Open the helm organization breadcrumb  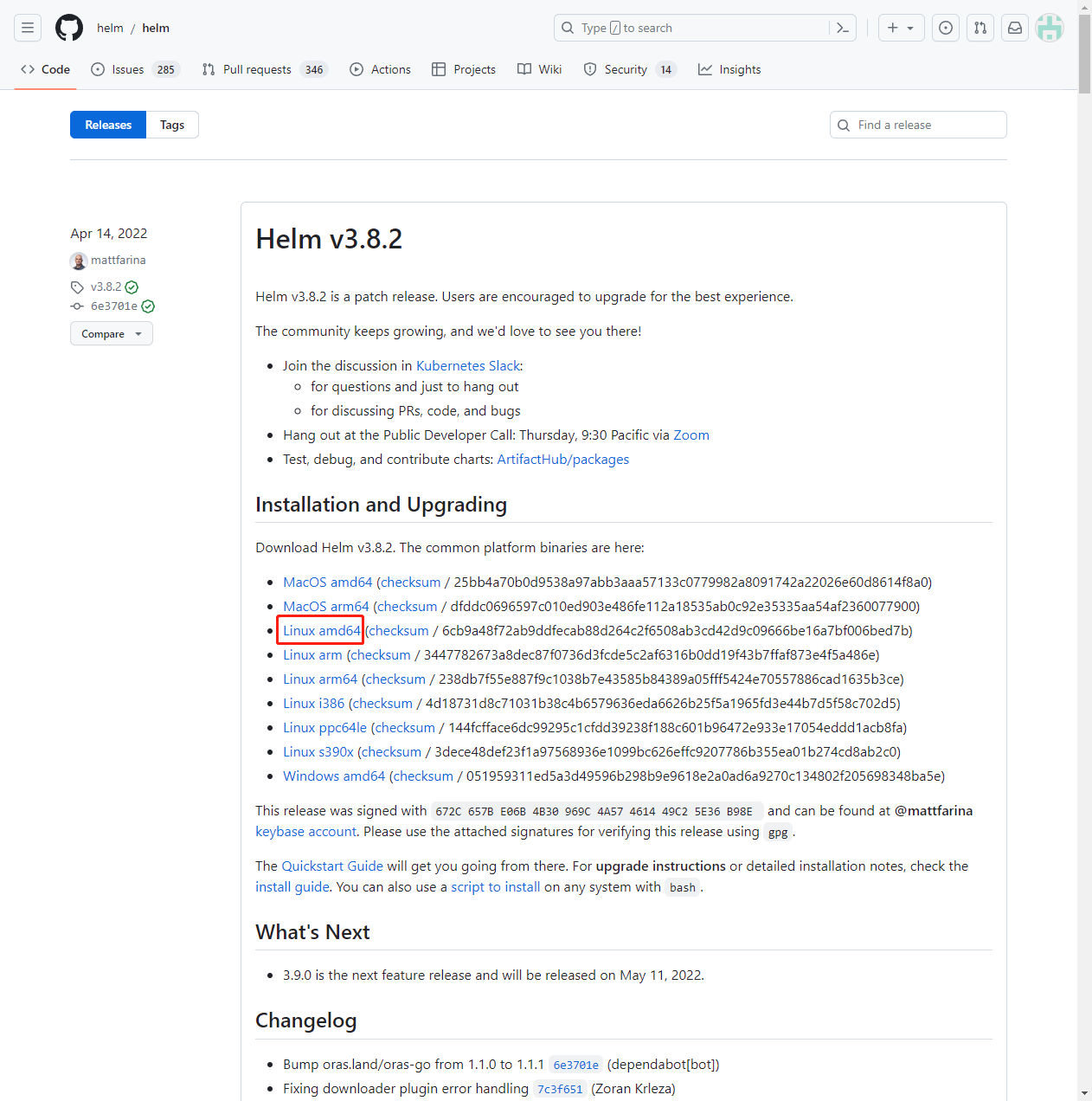[x=110, y=28]
